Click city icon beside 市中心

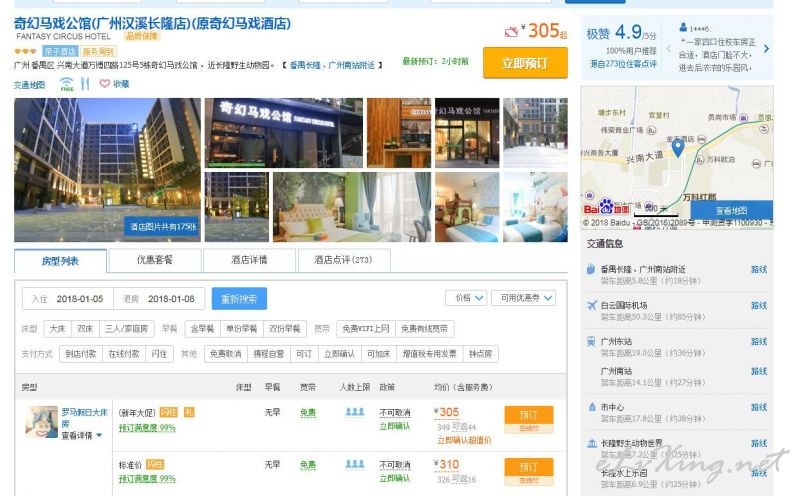coord(592,407)
